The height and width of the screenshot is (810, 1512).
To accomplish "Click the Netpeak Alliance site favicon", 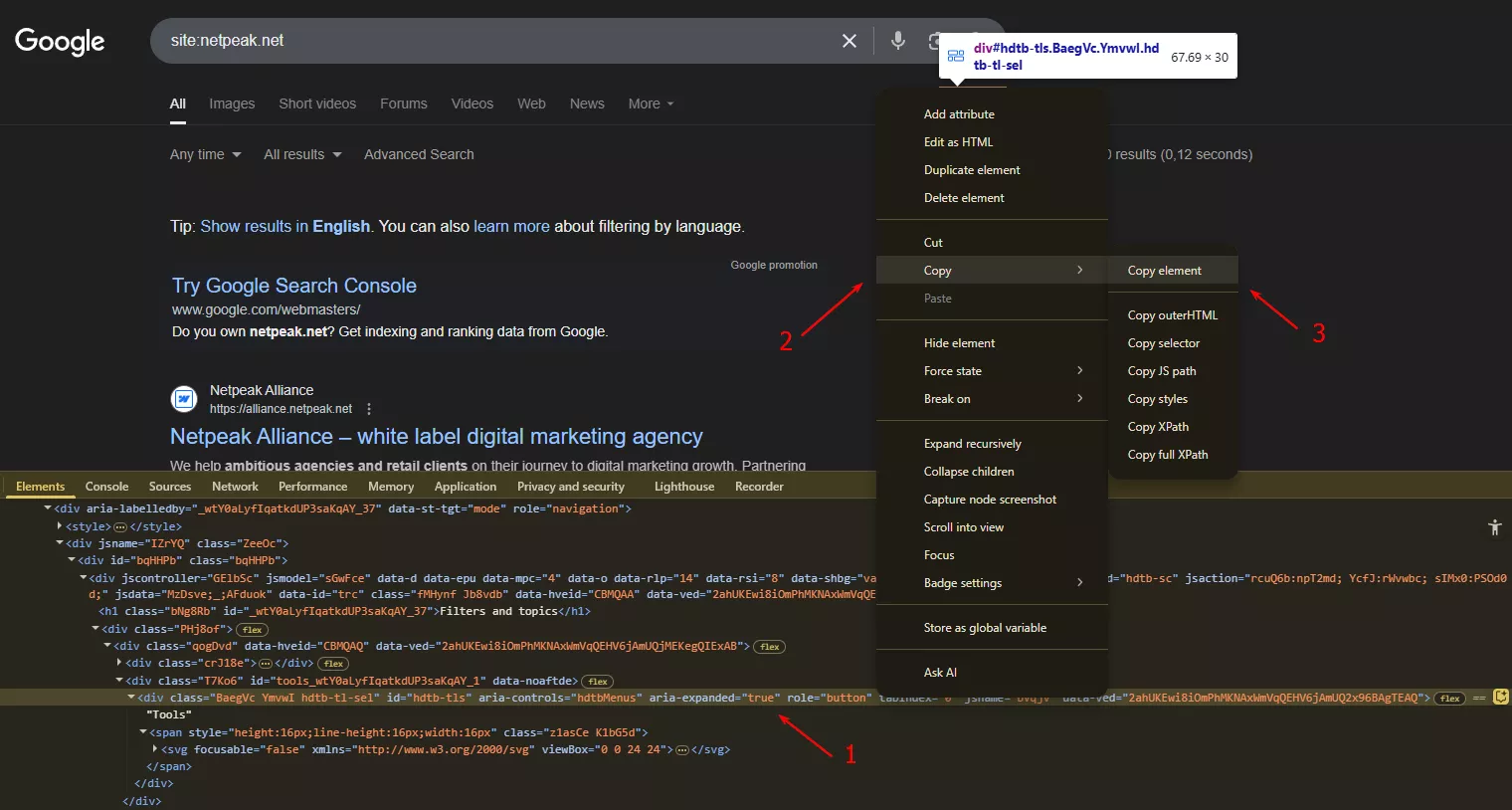I will (184, 399).
